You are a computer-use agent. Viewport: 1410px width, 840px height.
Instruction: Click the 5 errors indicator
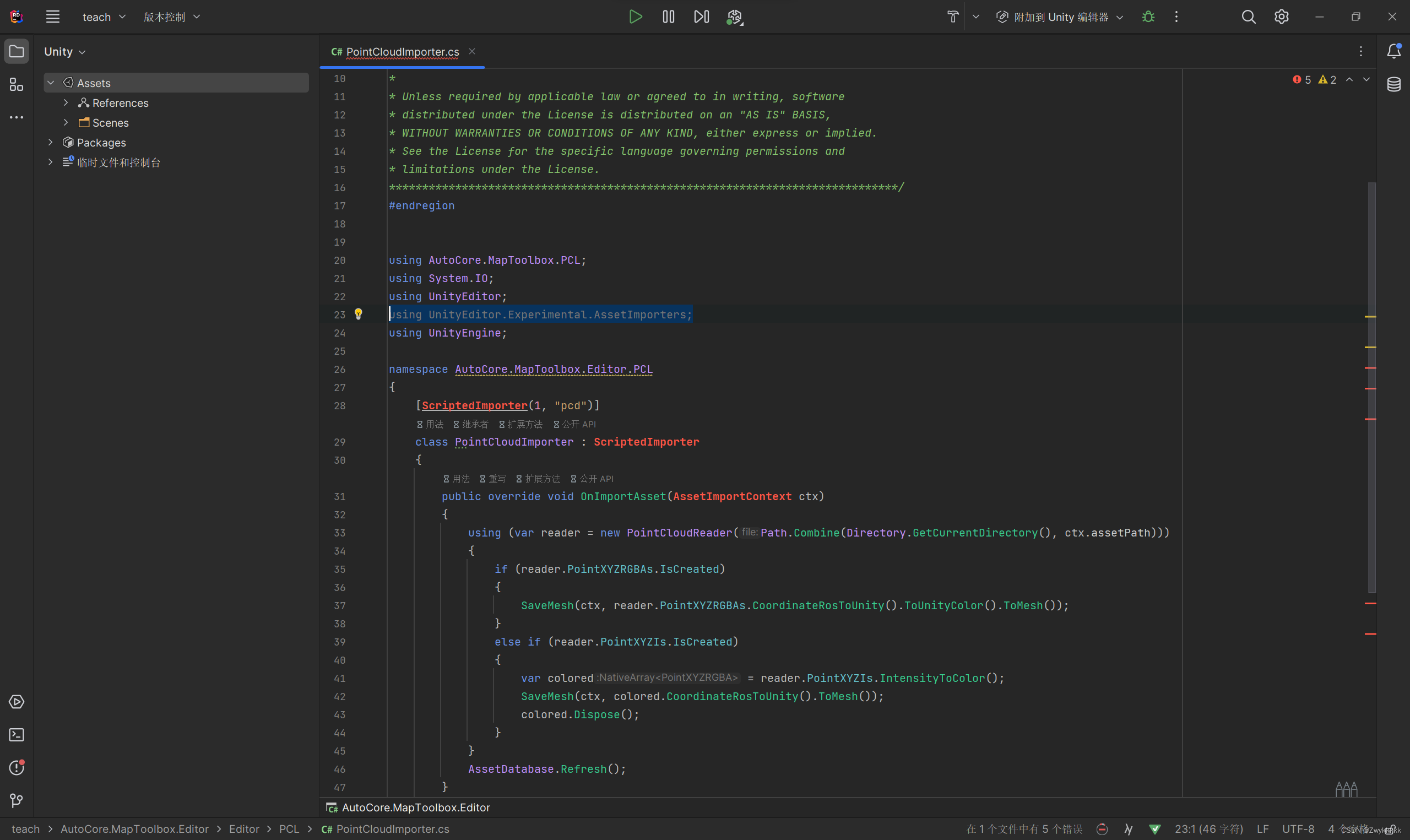[x=1302, y=80]
